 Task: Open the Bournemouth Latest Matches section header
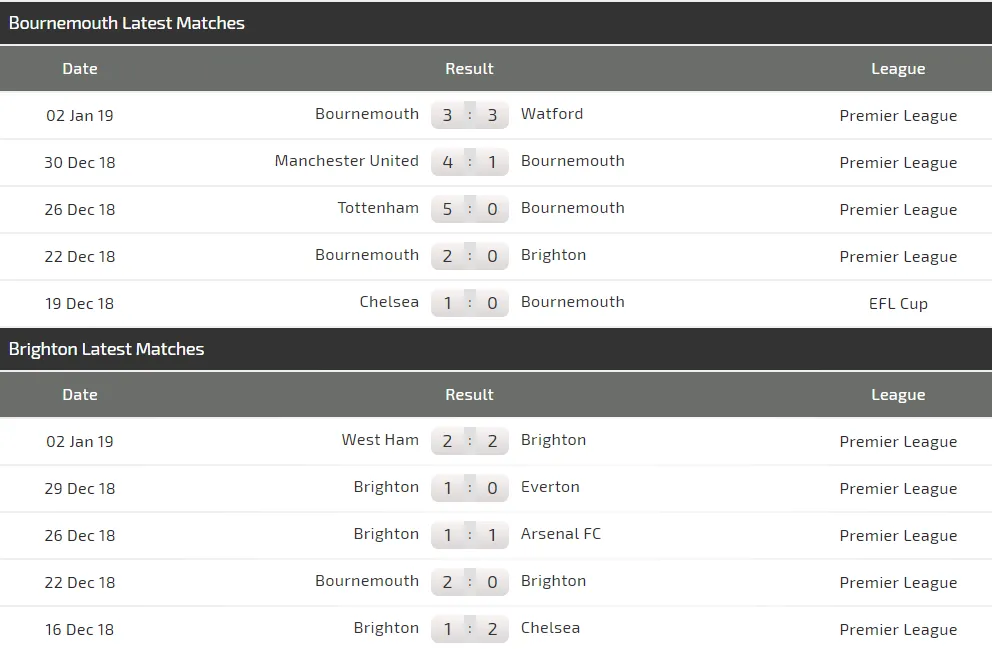127,23
